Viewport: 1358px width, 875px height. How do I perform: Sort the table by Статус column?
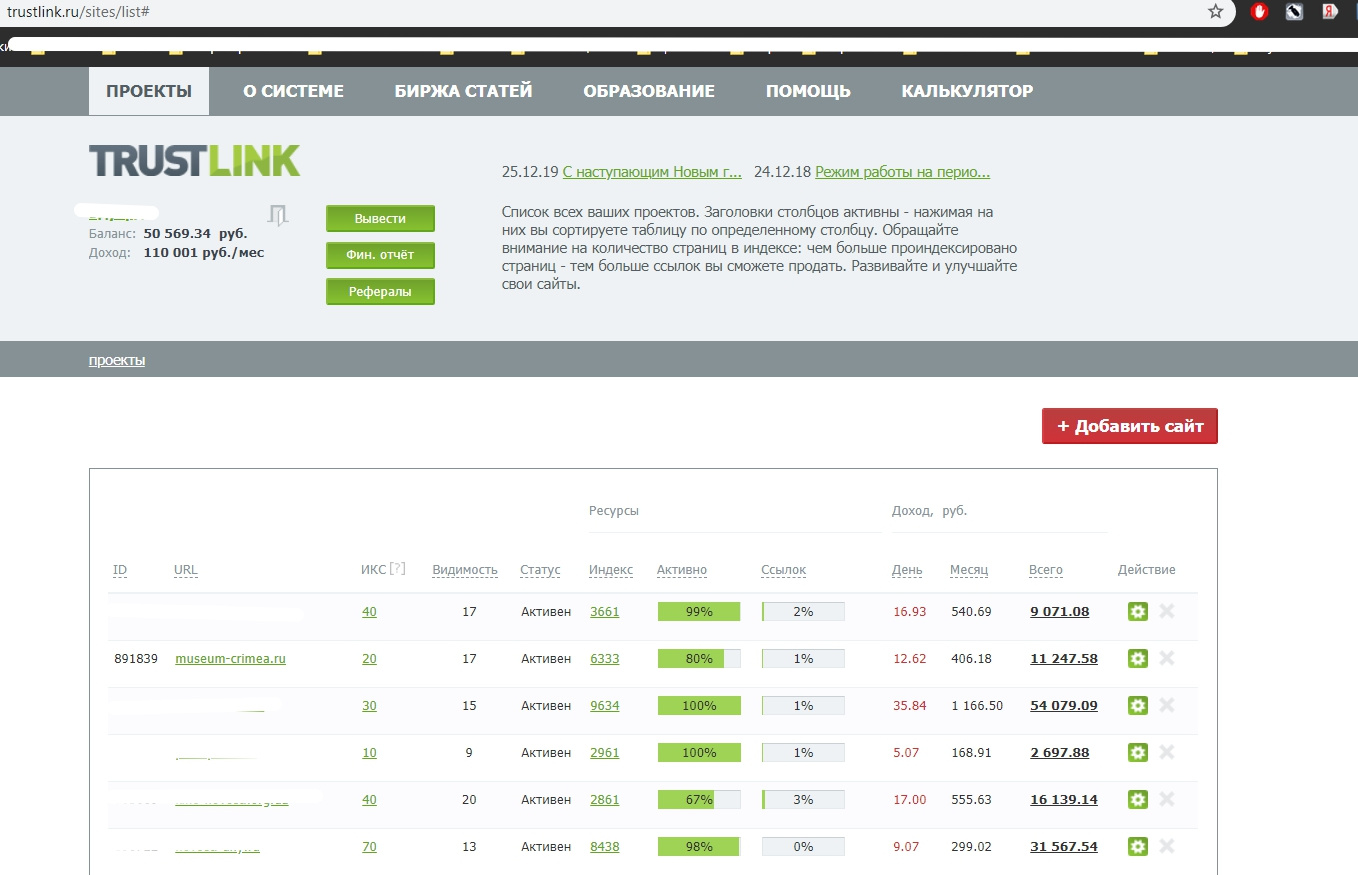click(x=540, y=570)
